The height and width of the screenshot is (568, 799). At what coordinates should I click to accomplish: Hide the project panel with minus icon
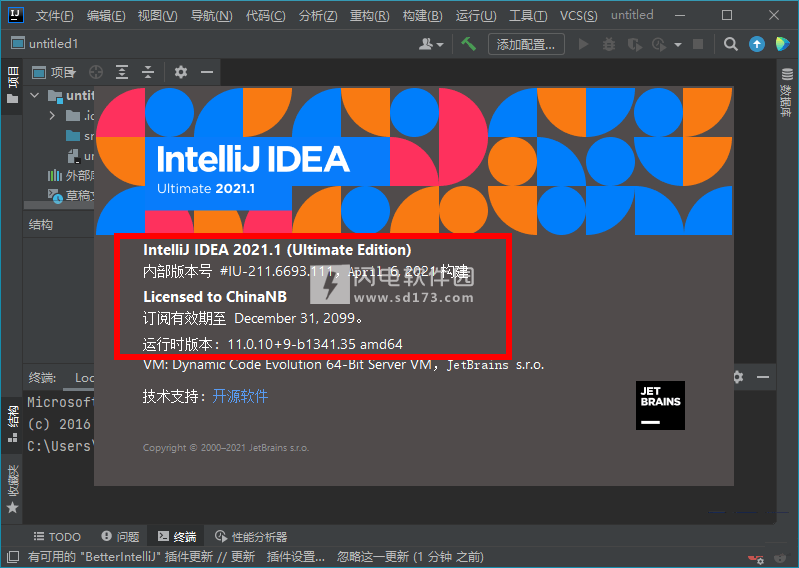click(207, 72)
